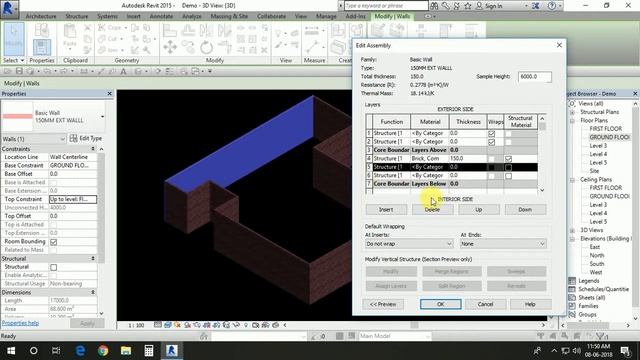Image resolution: width=640 pixels, height=360 pixels.
Task: Open the Walls (1) filter dropdown
Action: (x=33, y=139)
